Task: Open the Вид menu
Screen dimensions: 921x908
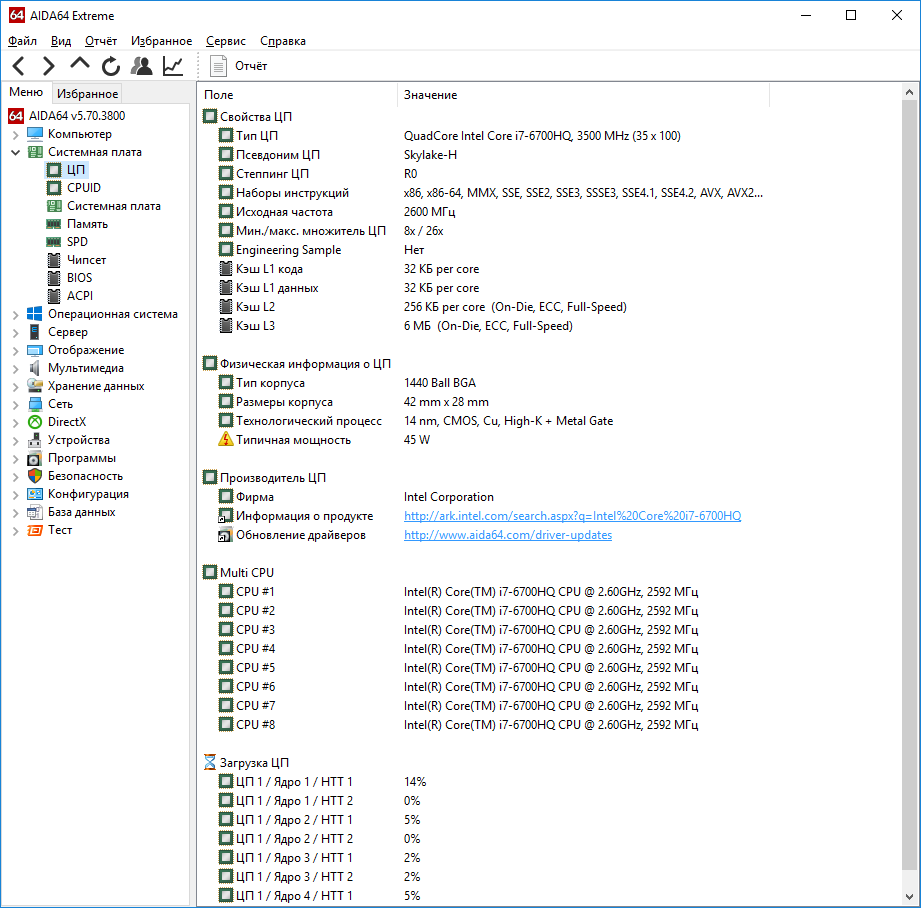Action: (x=61, y=41)
